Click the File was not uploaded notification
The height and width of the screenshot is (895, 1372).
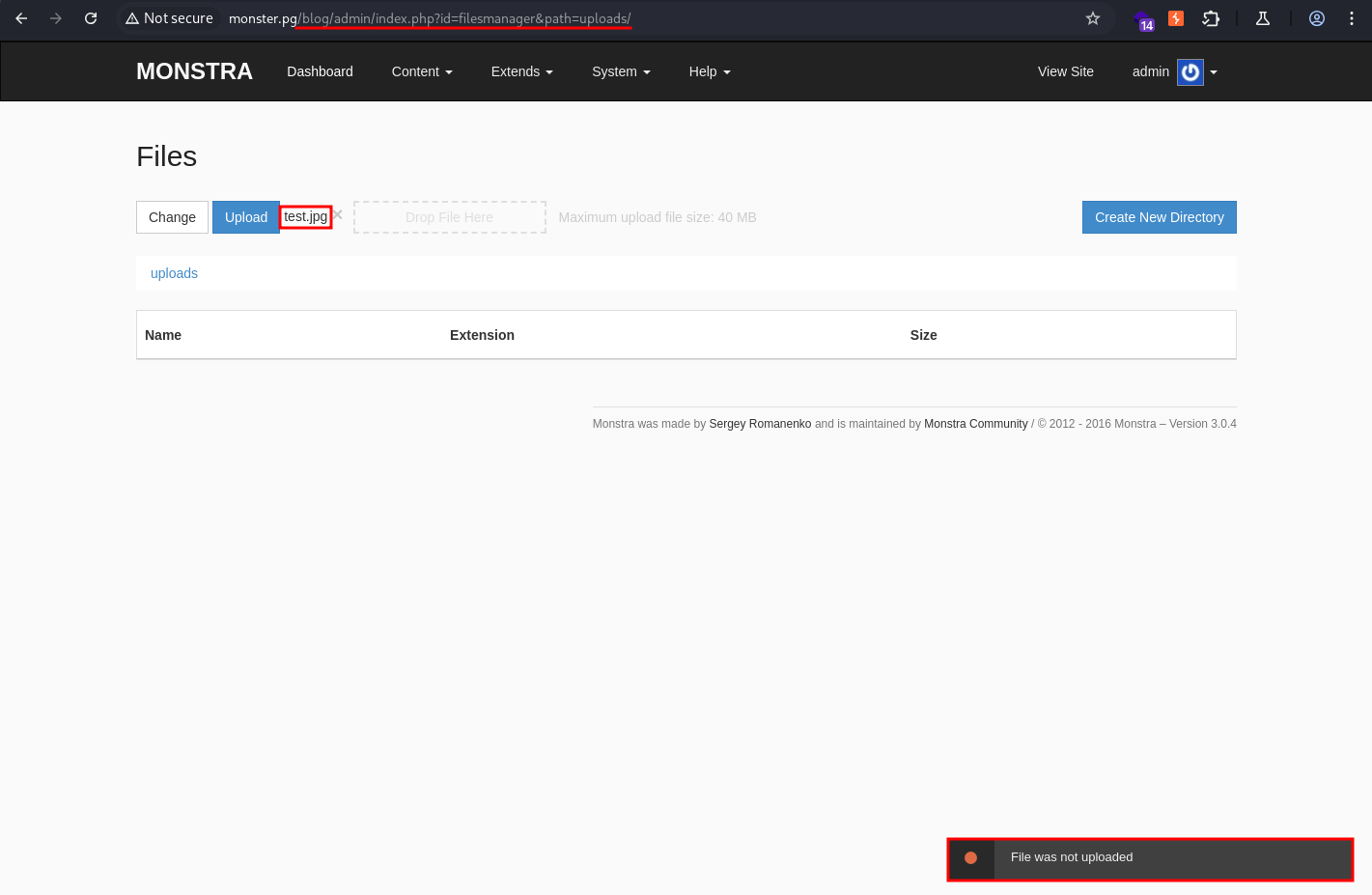(x=1150, y=858)
